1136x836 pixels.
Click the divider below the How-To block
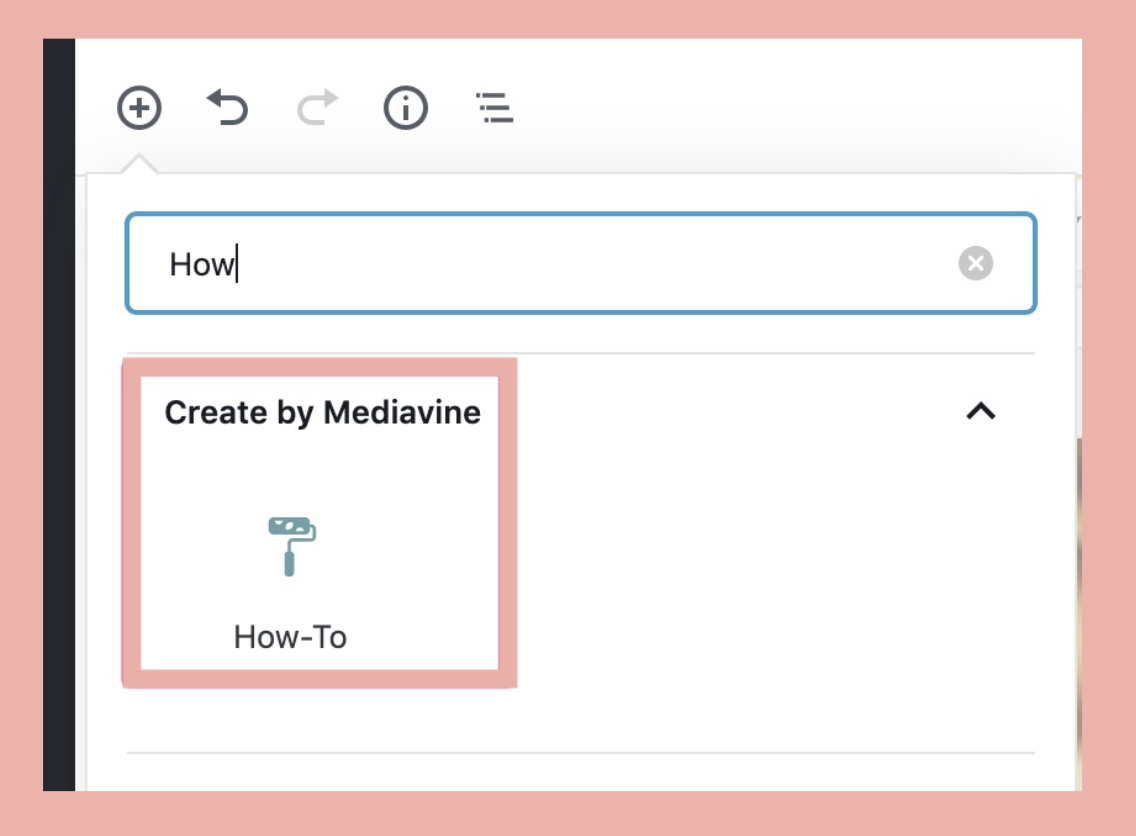580,752
